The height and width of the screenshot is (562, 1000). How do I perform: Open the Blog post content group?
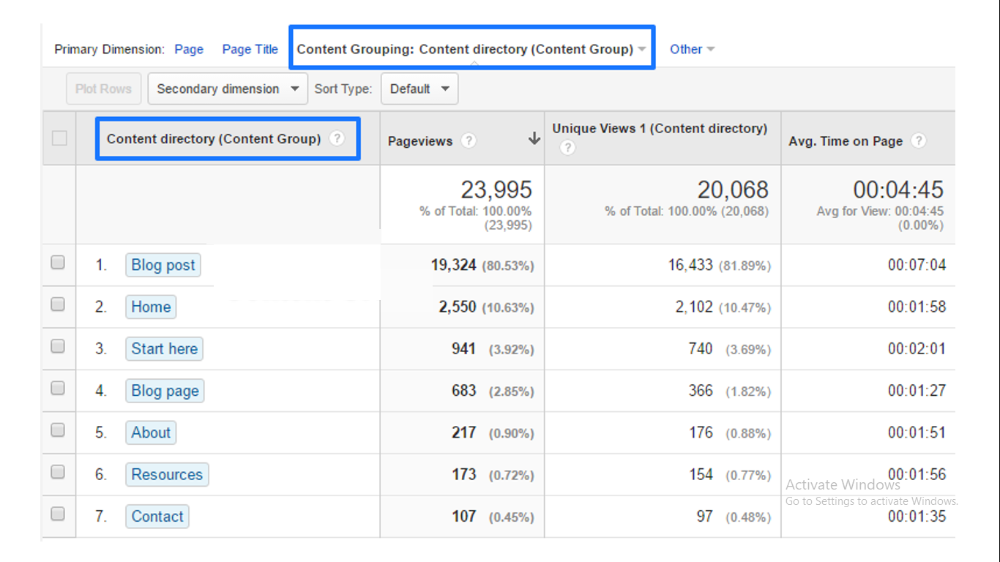click(x=163, y=265)
